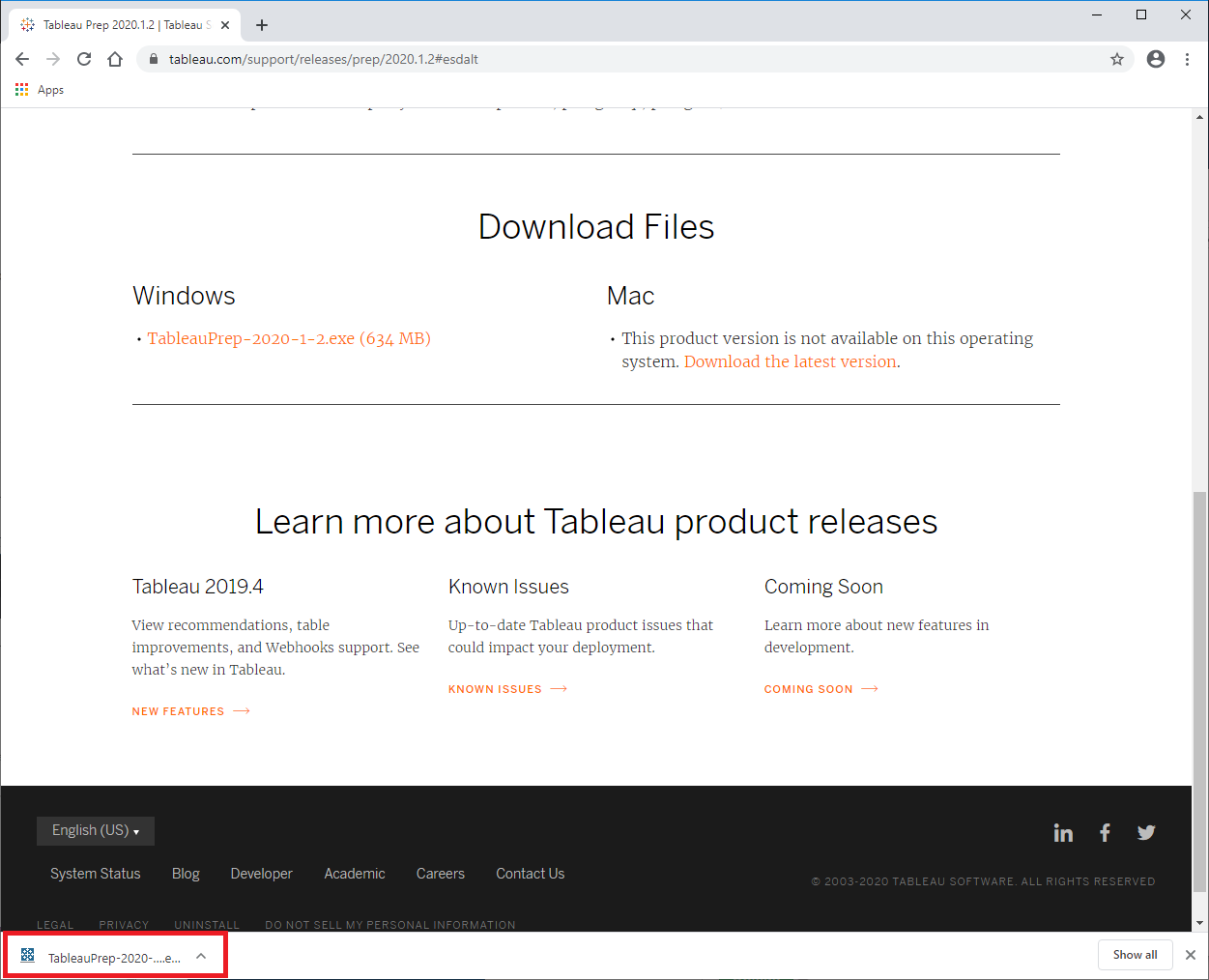Open the English (US) language dropdown
The width and height of the screenshot is (1209, 980).
point(96,831)
